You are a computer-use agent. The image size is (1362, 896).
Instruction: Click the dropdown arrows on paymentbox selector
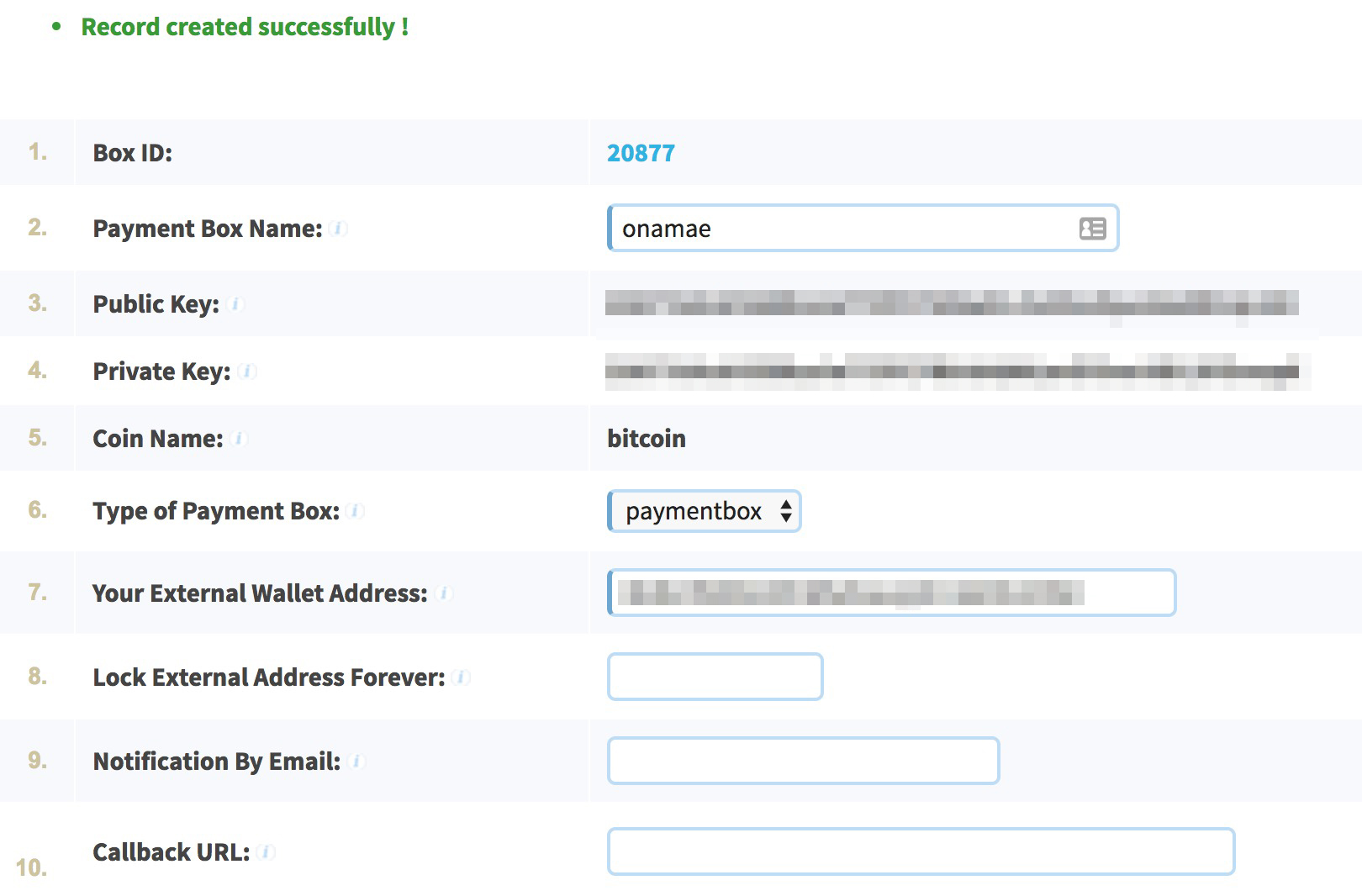tap(785, 511)
